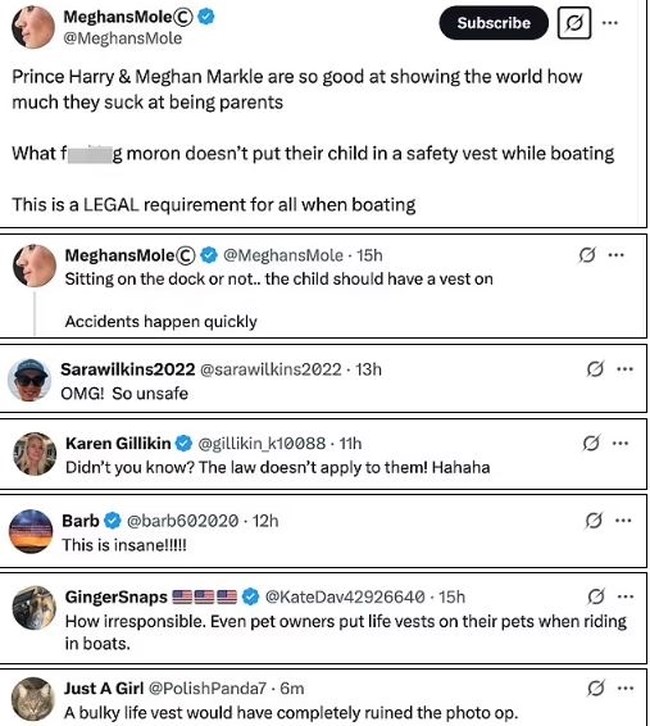Open Sarawilkins2022's profile picture
The image size is (650, 726).
point(31,381)
